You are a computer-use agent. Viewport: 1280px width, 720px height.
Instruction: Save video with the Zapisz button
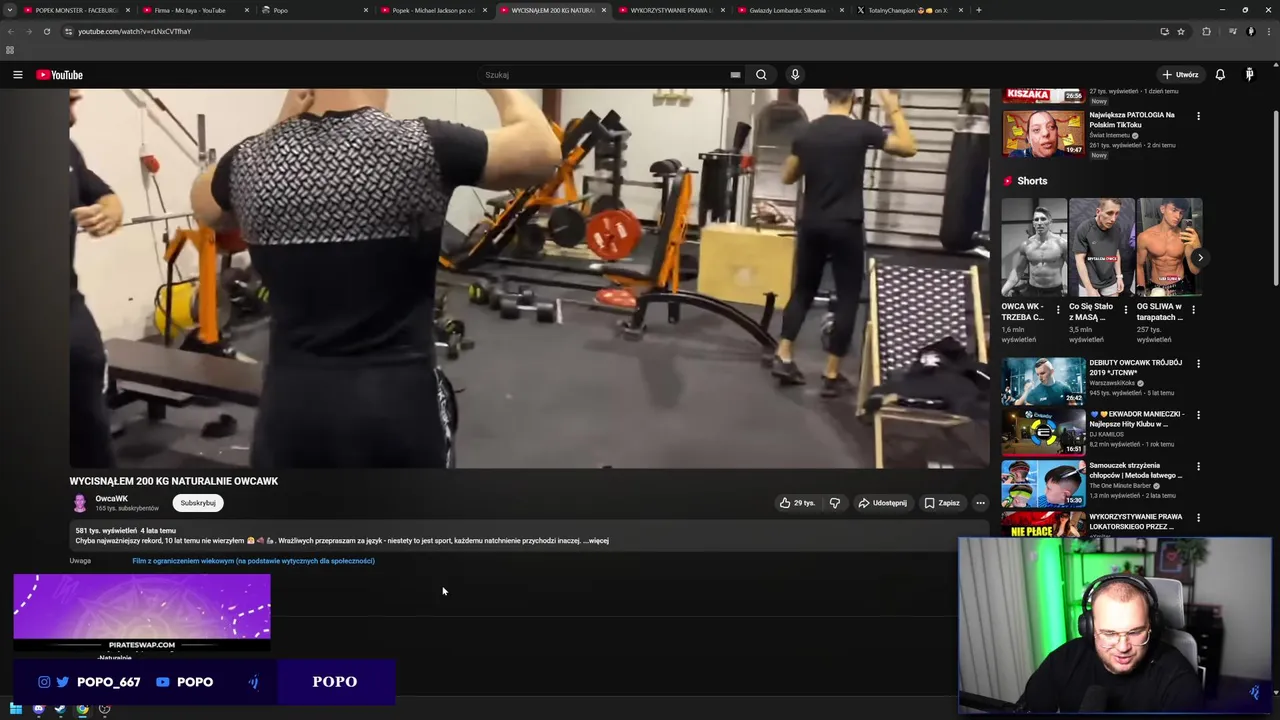tap(942, 503)
